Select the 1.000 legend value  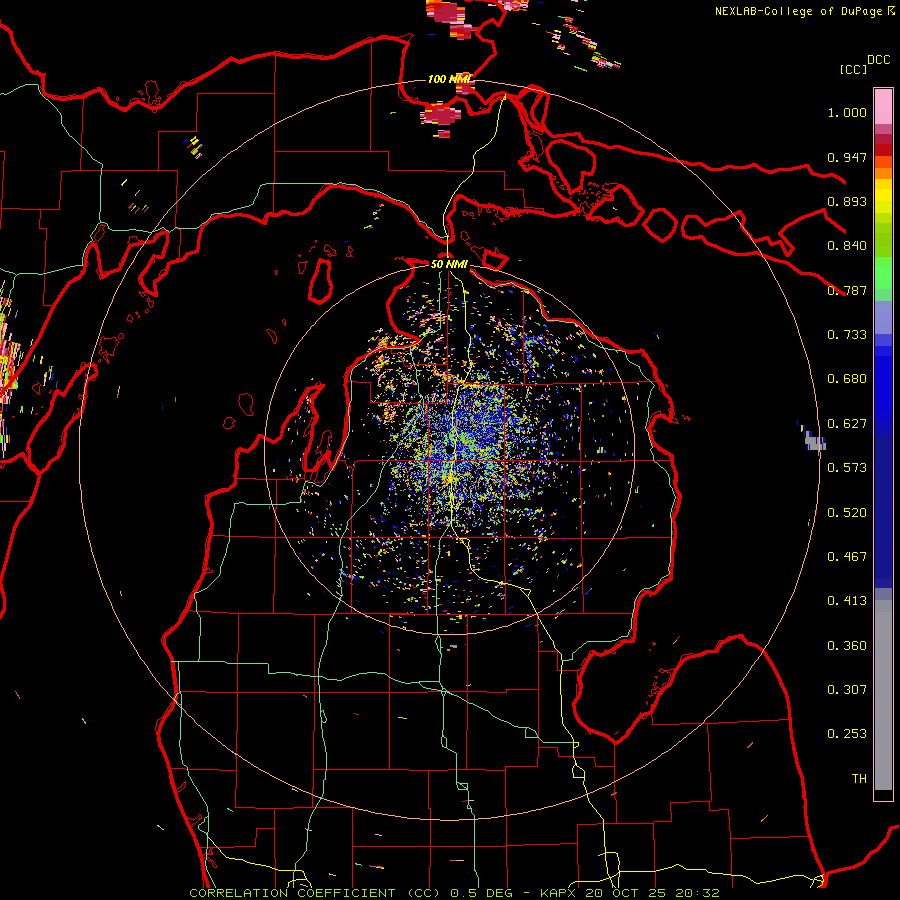[847, 112]
